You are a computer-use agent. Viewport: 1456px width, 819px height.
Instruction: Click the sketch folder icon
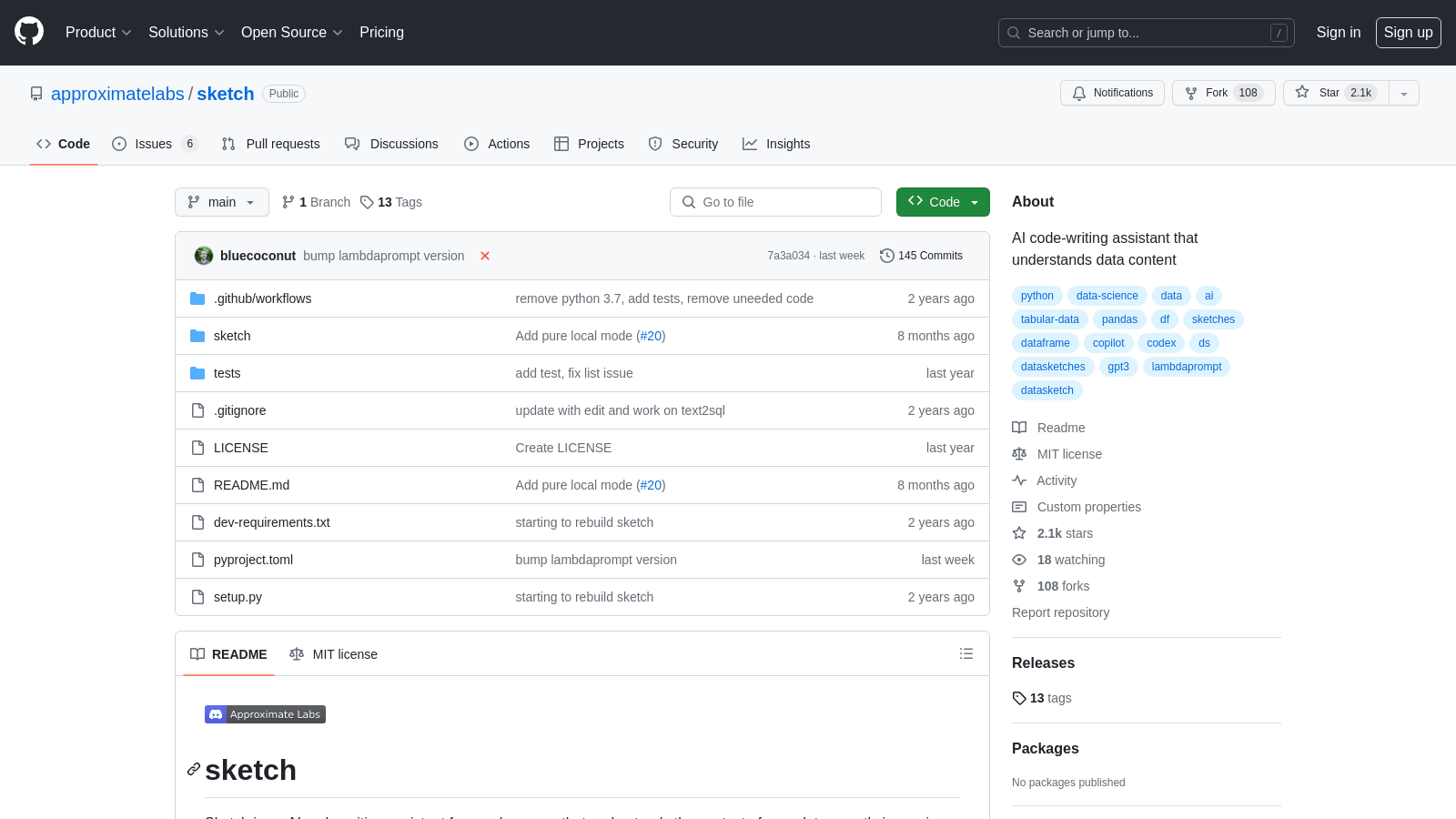[x=197, y=336]
